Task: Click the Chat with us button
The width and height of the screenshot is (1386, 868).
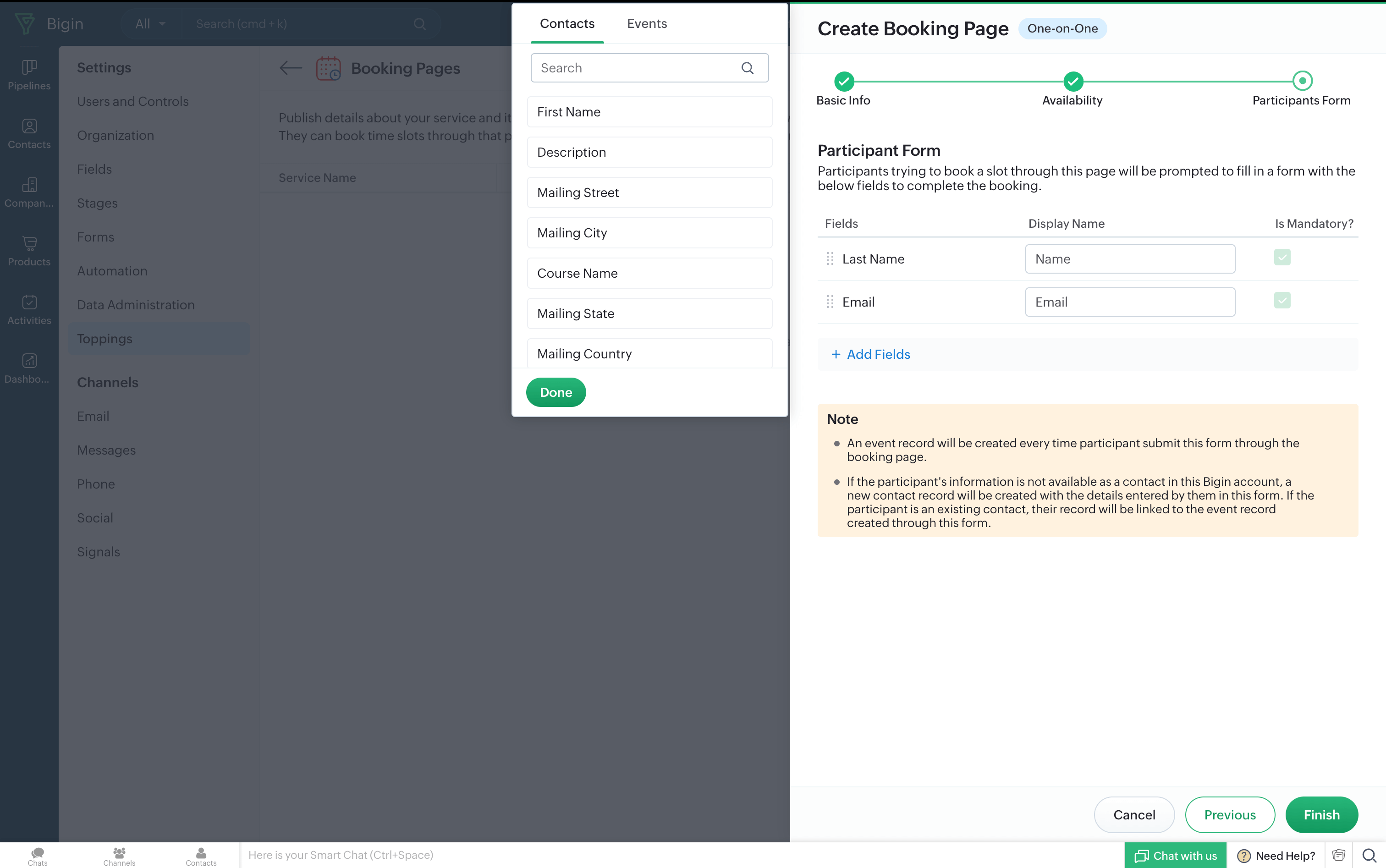Action: (x=1176, y=856)
